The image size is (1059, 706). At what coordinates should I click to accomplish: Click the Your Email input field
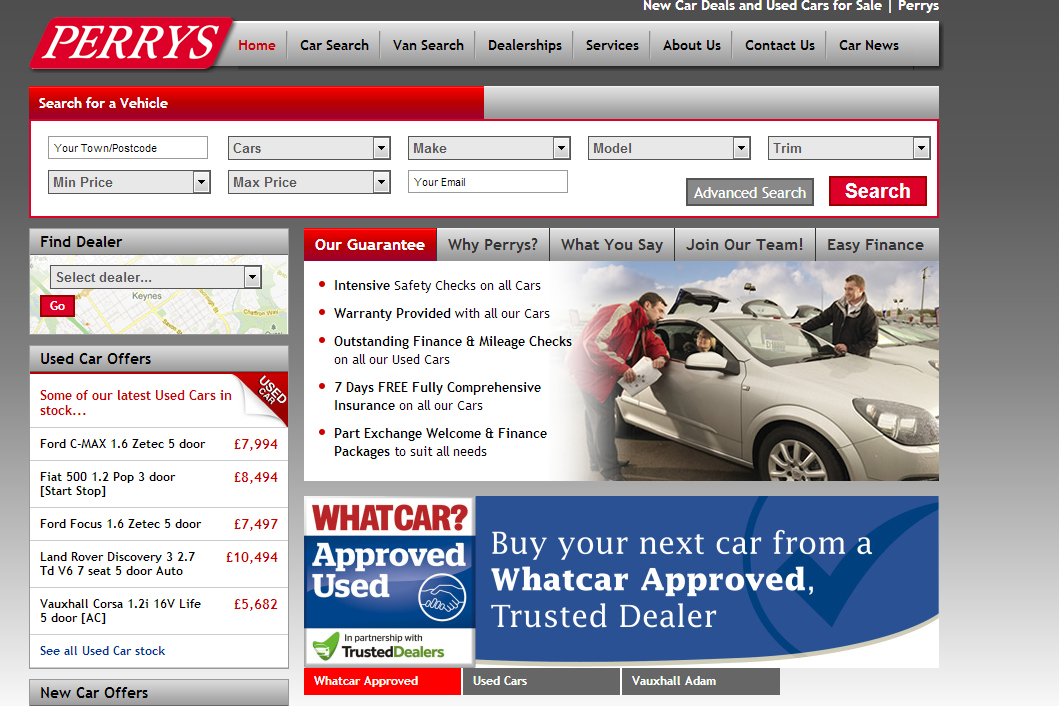pos(487,182)
